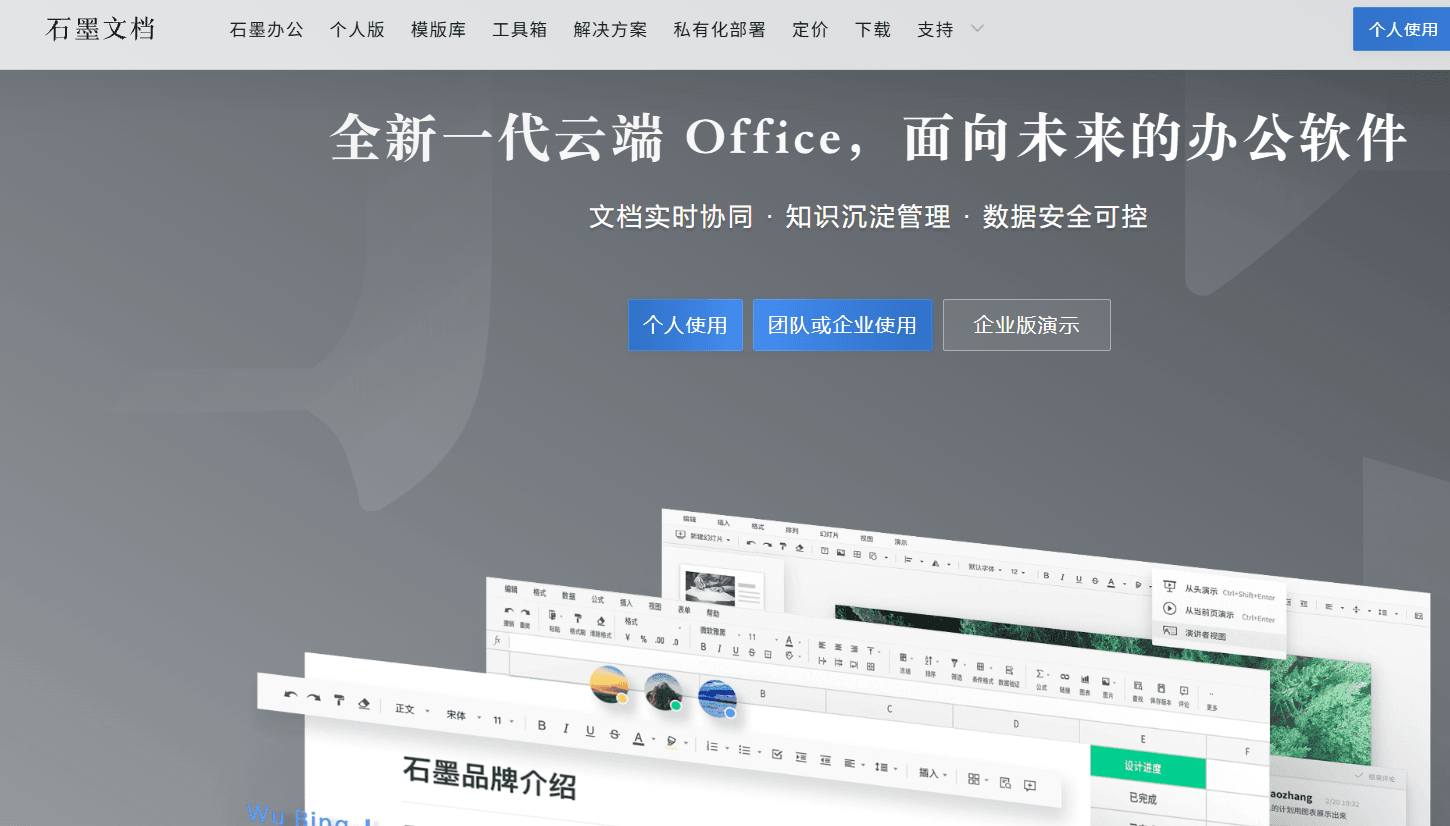Viewport: 1450px width, 826px height.
Task: Click the comment bubble icon in the document toolbar
Action: pos(1030,785)
